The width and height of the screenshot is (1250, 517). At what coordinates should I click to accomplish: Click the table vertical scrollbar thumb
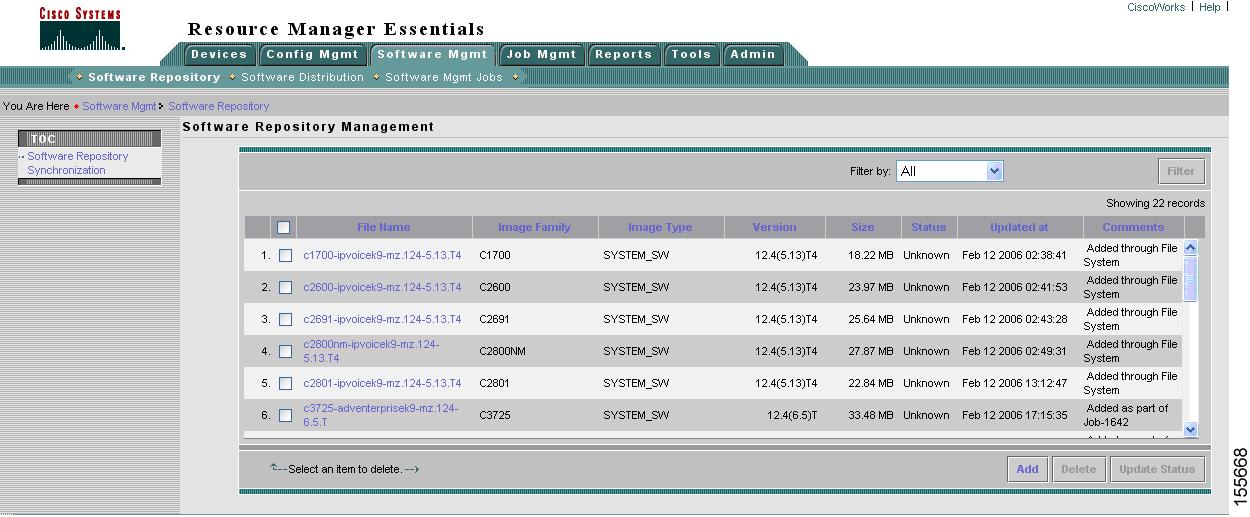coord(1190,277)
